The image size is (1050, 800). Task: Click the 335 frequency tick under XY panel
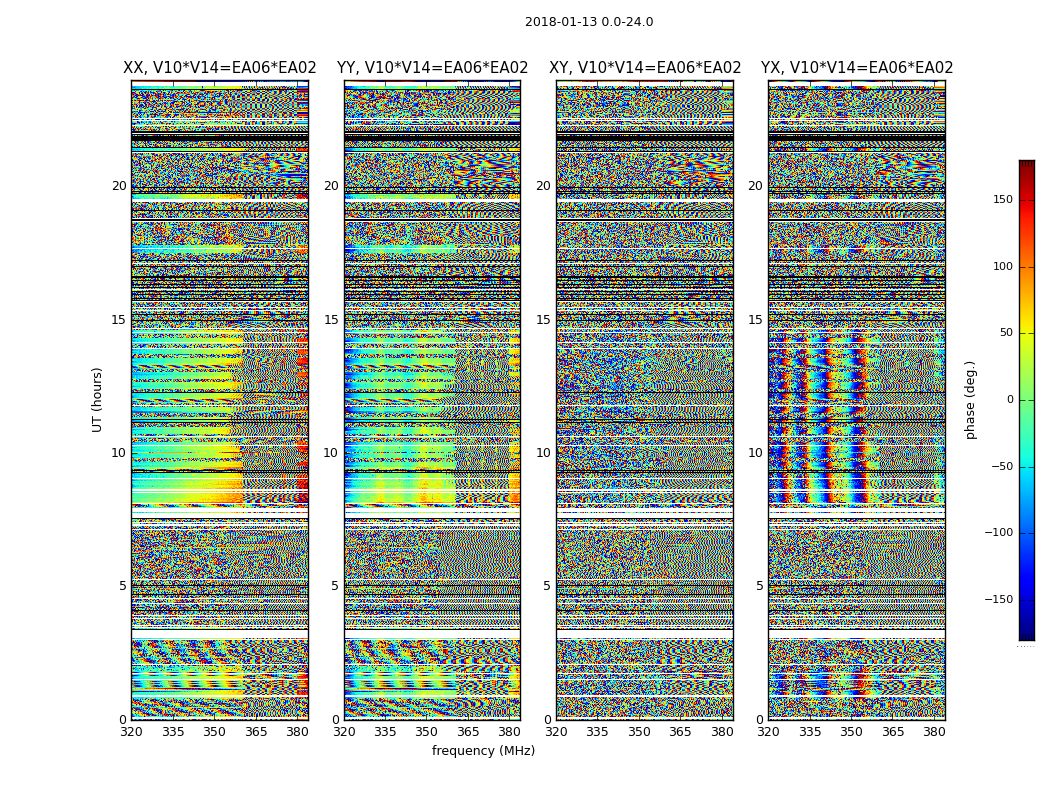coord(597,732)
